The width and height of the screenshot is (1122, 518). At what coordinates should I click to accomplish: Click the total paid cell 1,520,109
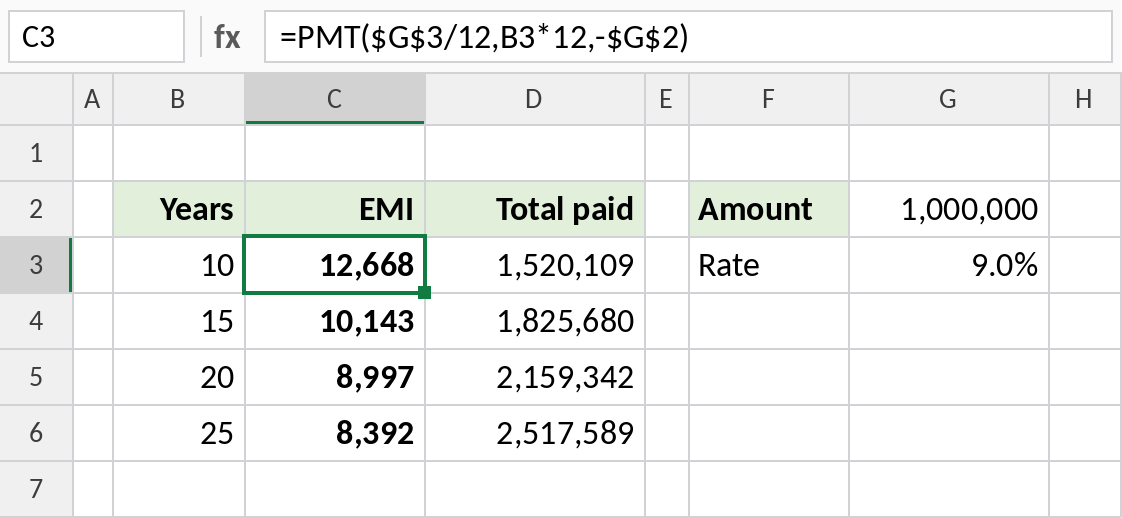(x=535, y=265)
